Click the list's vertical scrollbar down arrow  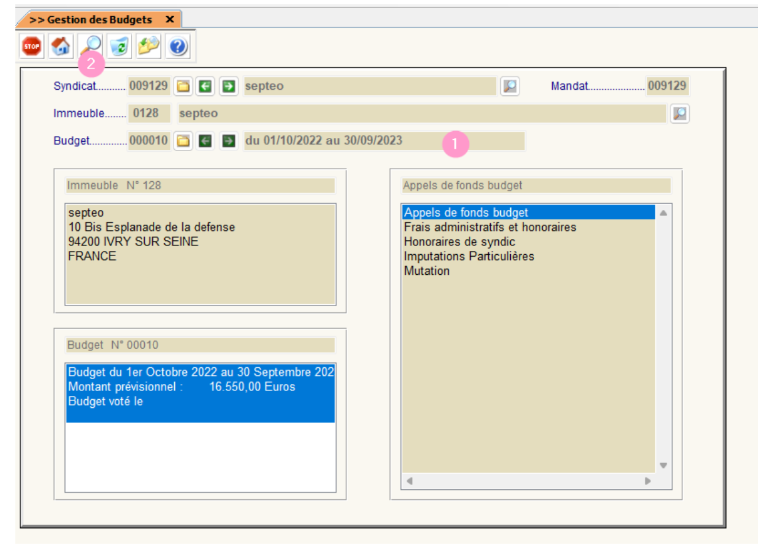coord(663,466)
